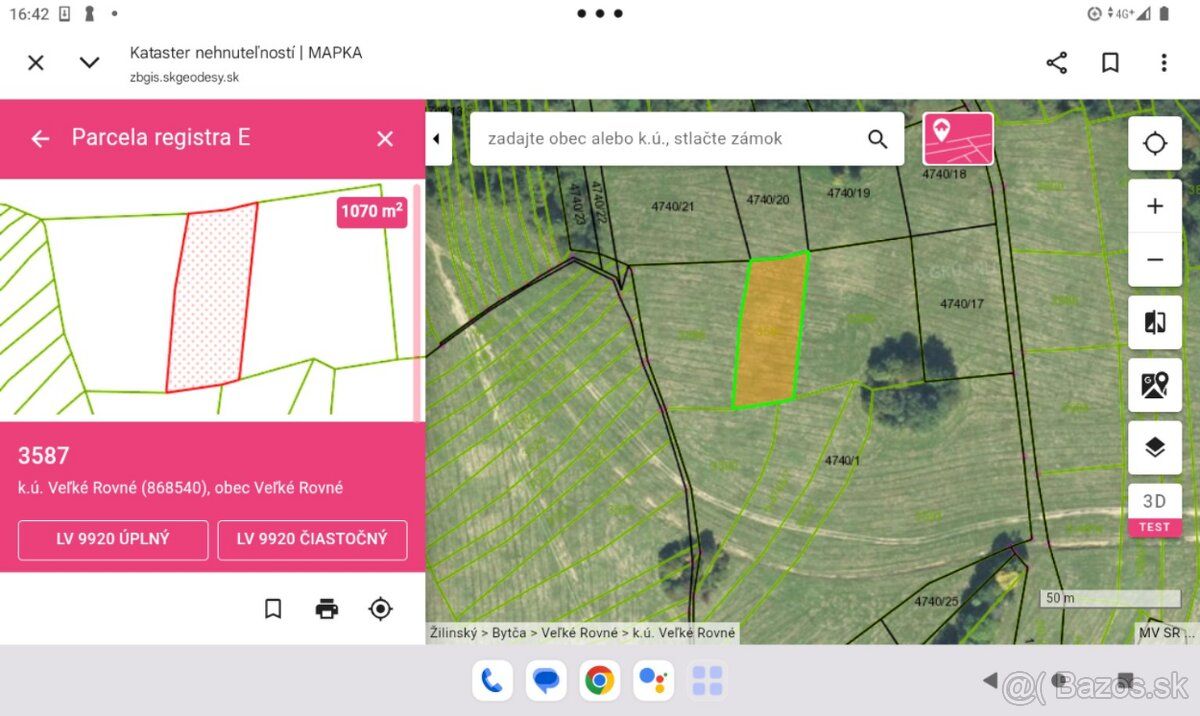Open the pink parcel location map tool

(x=958, y=138)
